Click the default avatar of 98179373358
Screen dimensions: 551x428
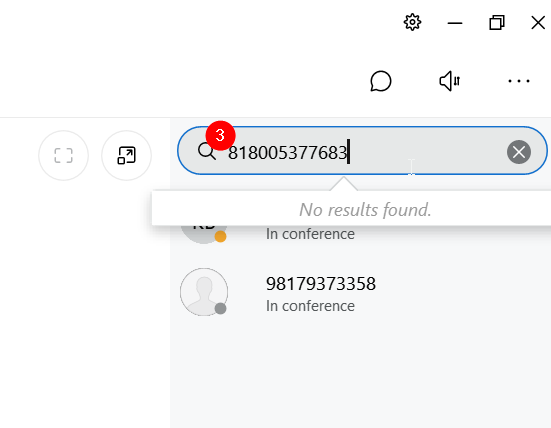204,292
